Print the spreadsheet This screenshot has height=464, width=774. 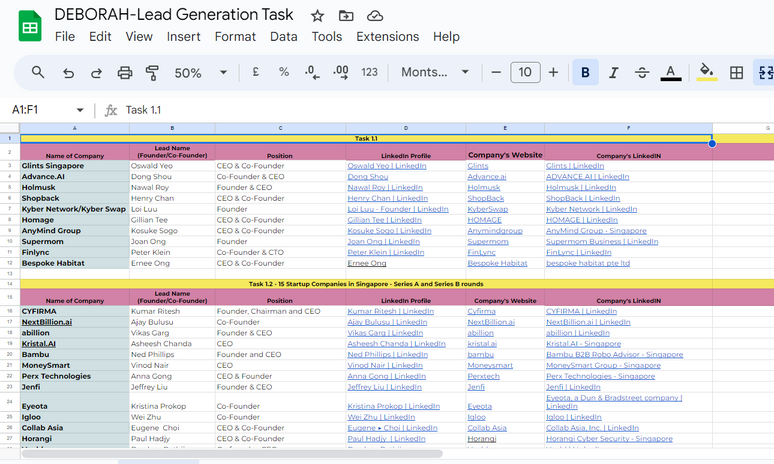click(x=124, y=73)
